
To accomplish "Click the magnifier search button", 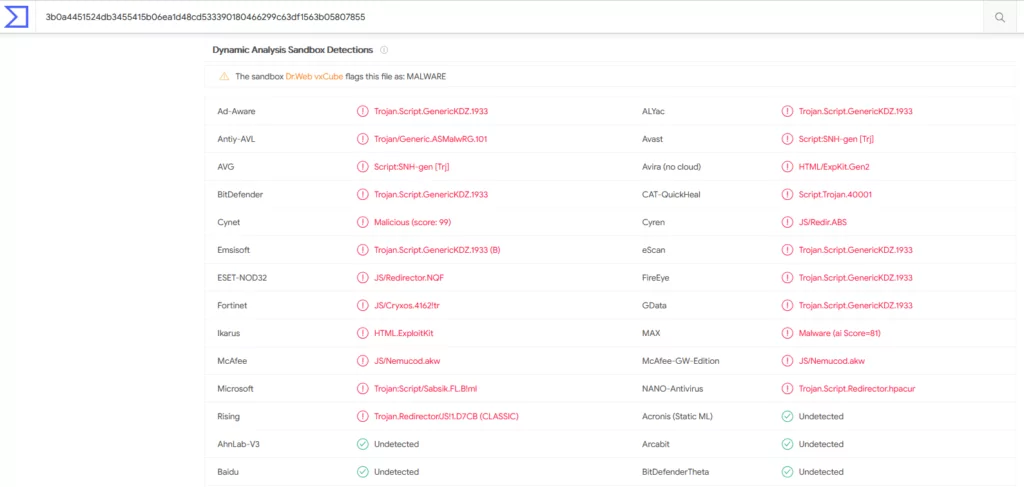I will 1000,18.
